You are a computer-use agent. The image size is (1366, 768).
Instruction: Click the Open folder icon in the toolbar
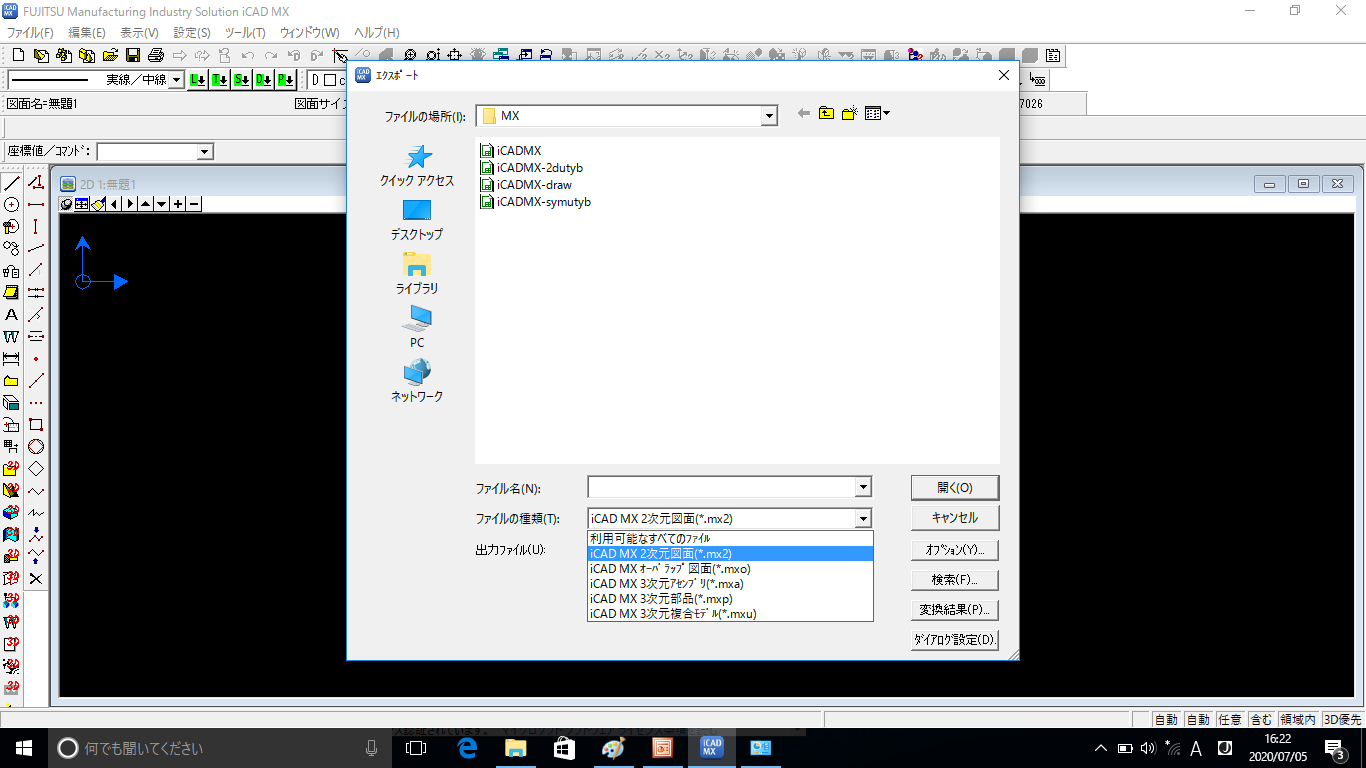[110, 55]
